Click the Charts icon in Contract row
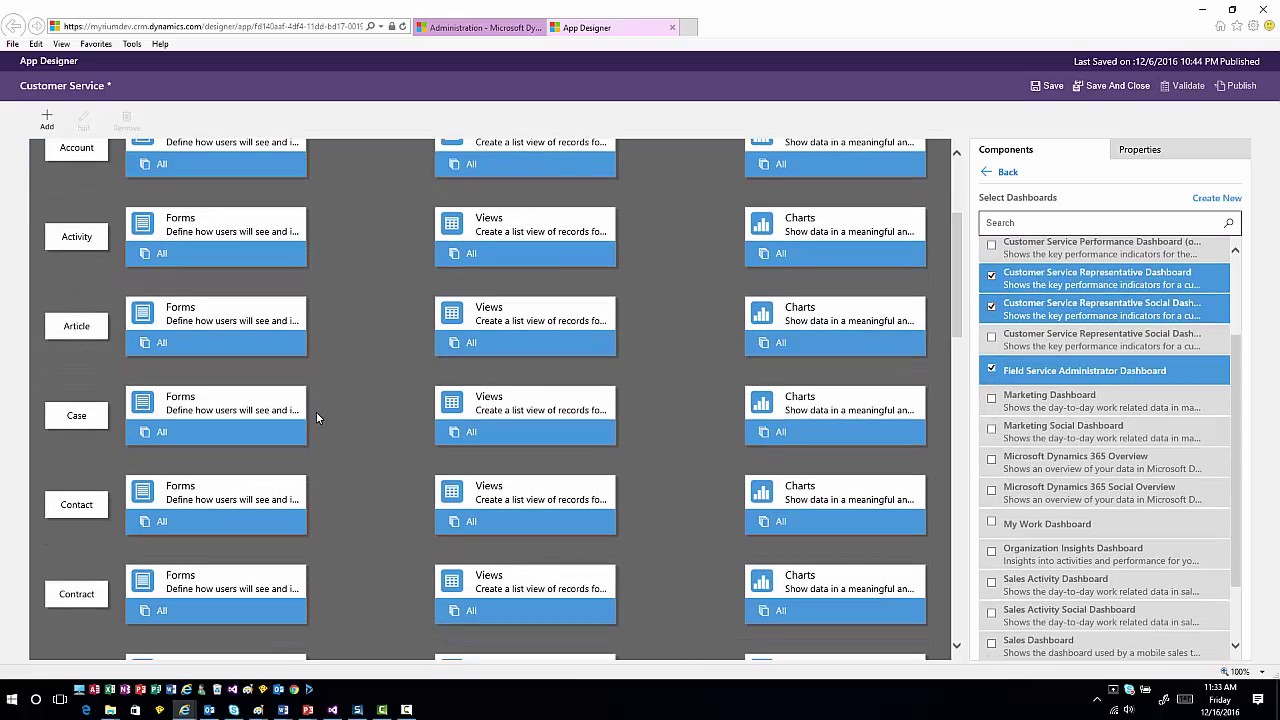 762,582
